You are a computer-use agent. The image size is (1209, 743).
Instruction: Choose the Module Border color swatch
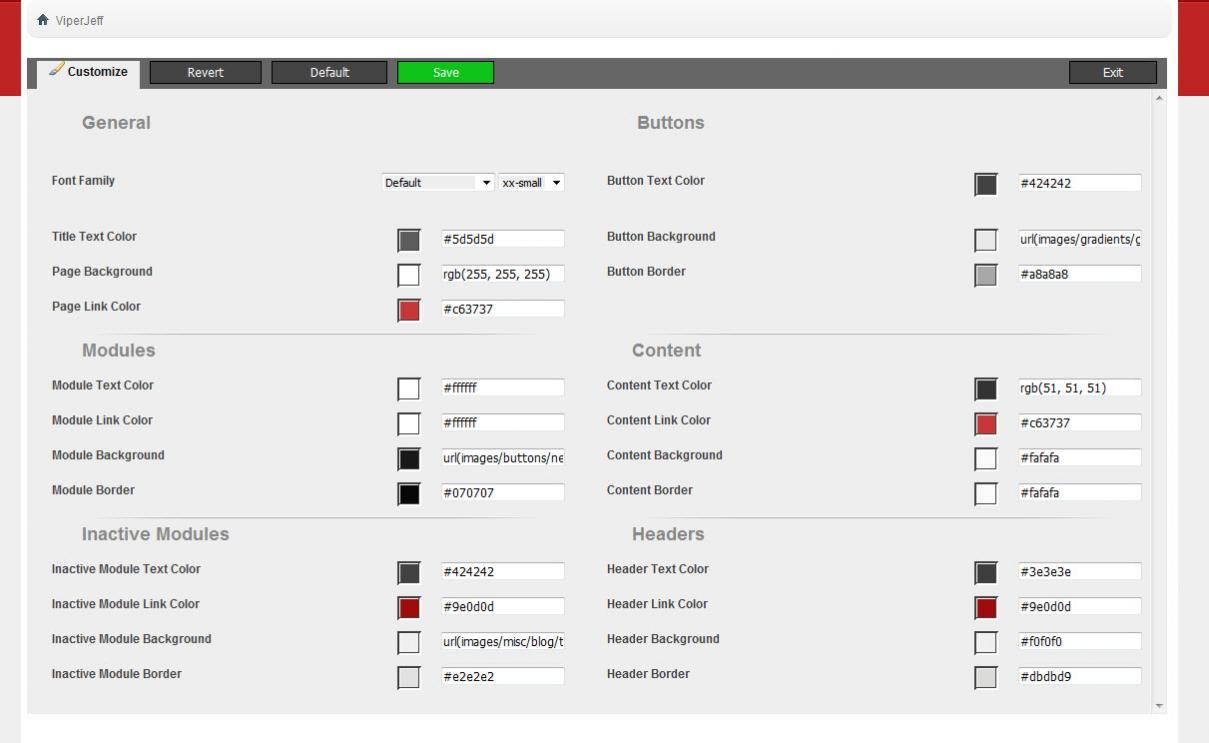point(408,493)
